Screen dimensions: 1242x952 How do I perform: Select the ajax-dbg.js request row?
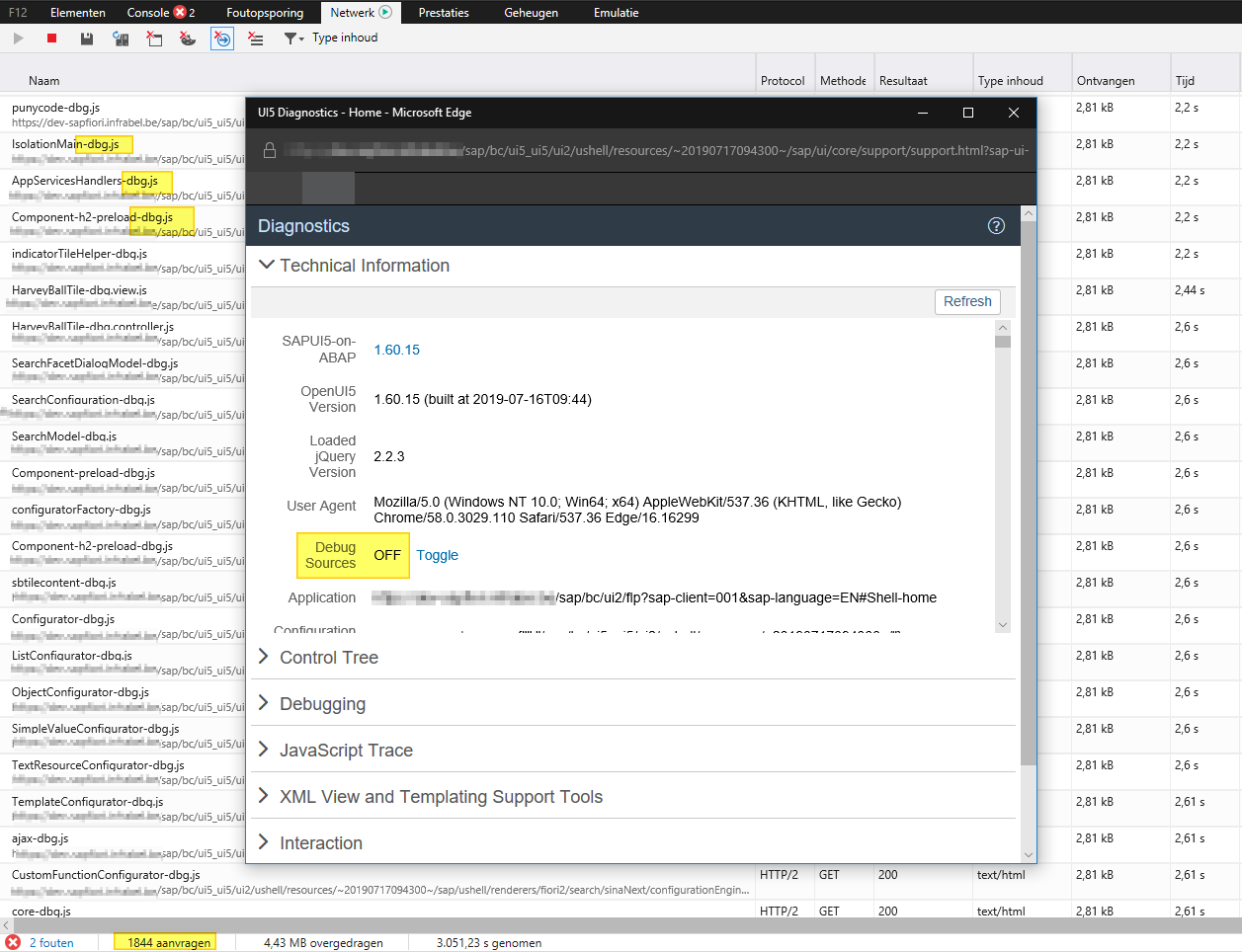click(x=123, y=845)
